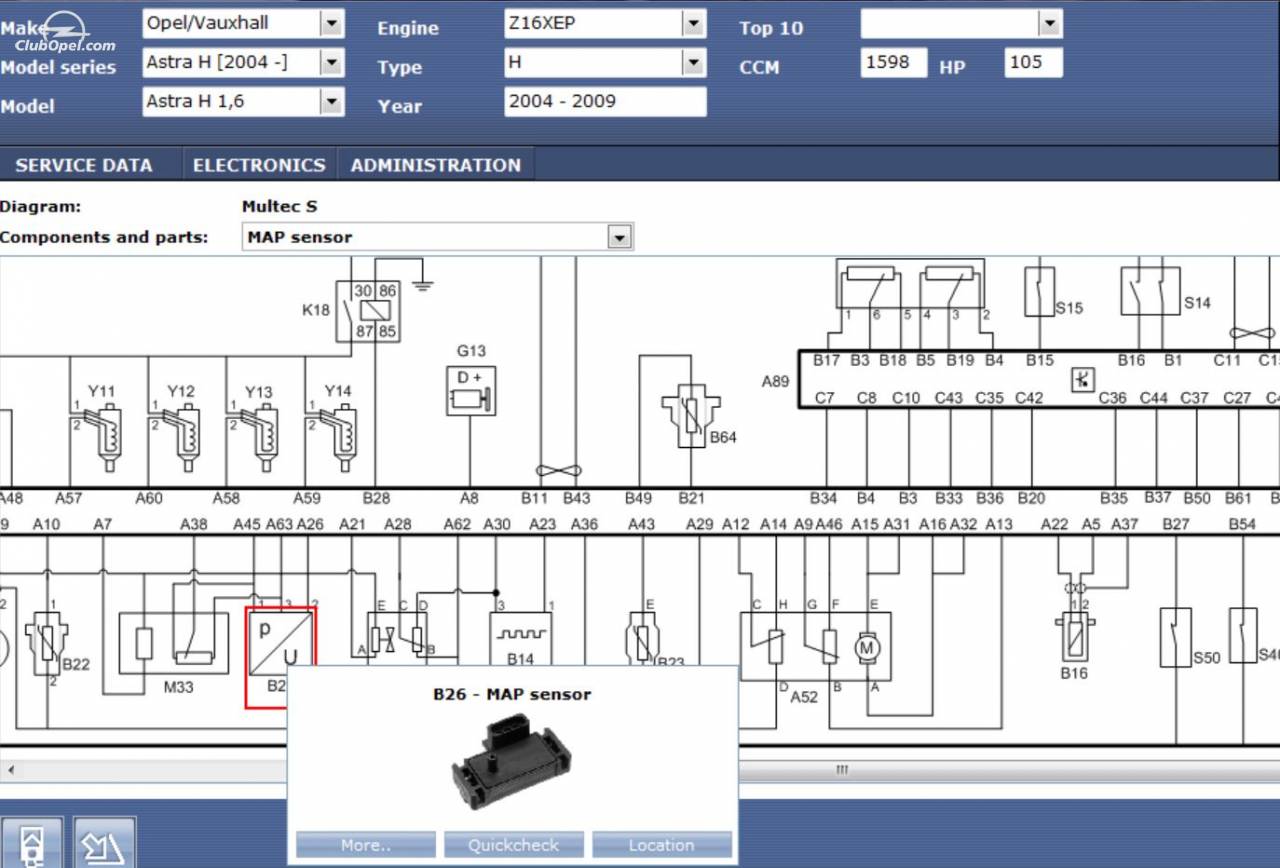
Task: Open the Model series dropdown
Action: pyautogui.click(x=332, y=62)
